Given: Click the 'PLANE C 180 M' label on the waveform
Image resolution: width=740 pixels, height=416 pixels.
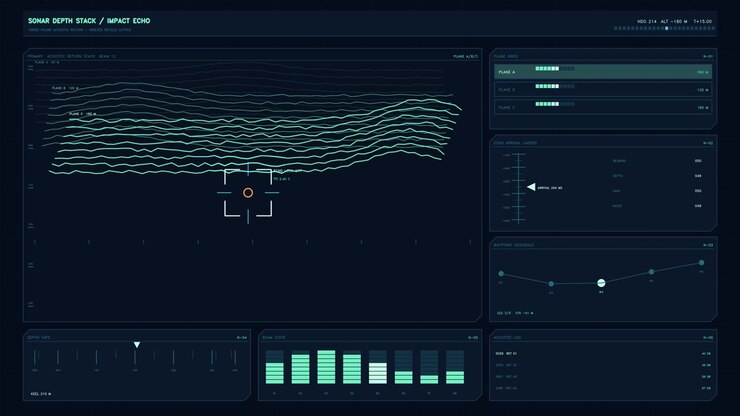Looking at the screenshot, I should pyautogui.click(x=83, y=114).
